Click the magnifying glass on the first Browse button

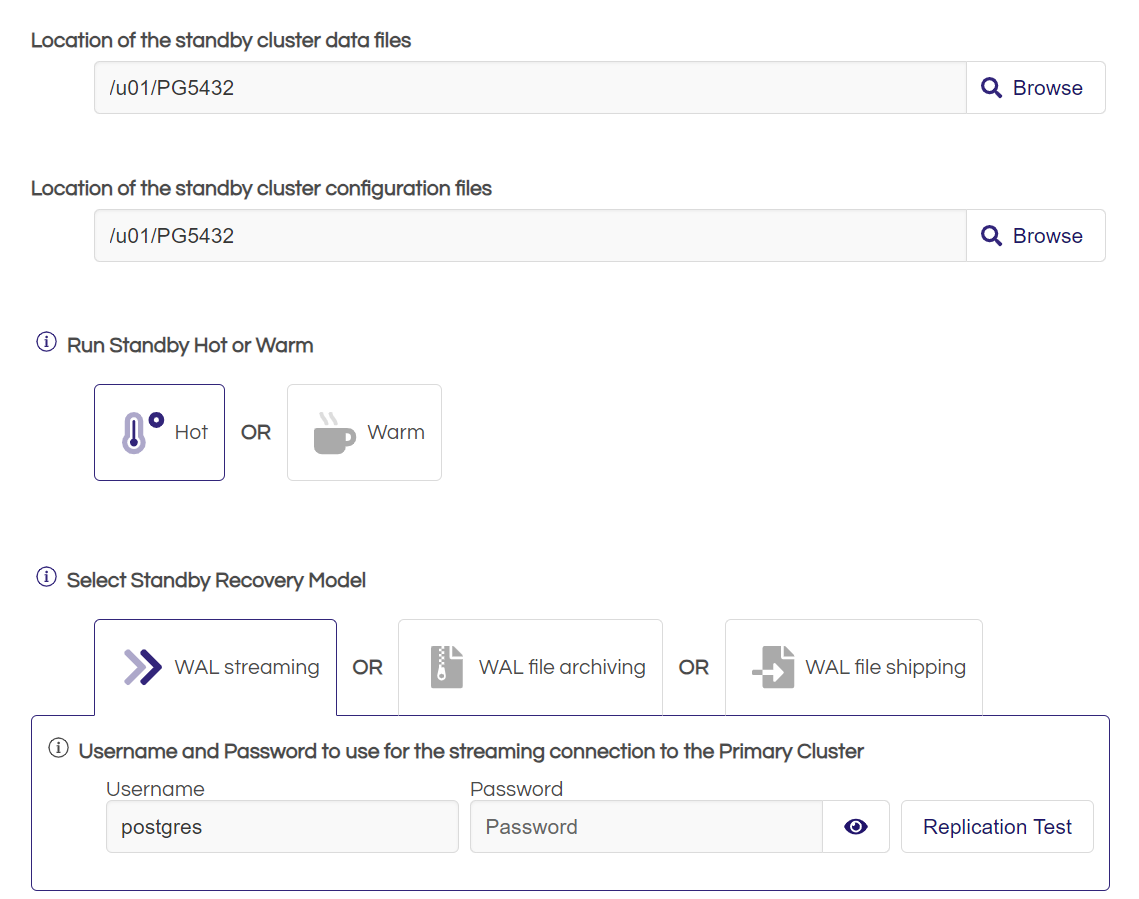point(991,87)
